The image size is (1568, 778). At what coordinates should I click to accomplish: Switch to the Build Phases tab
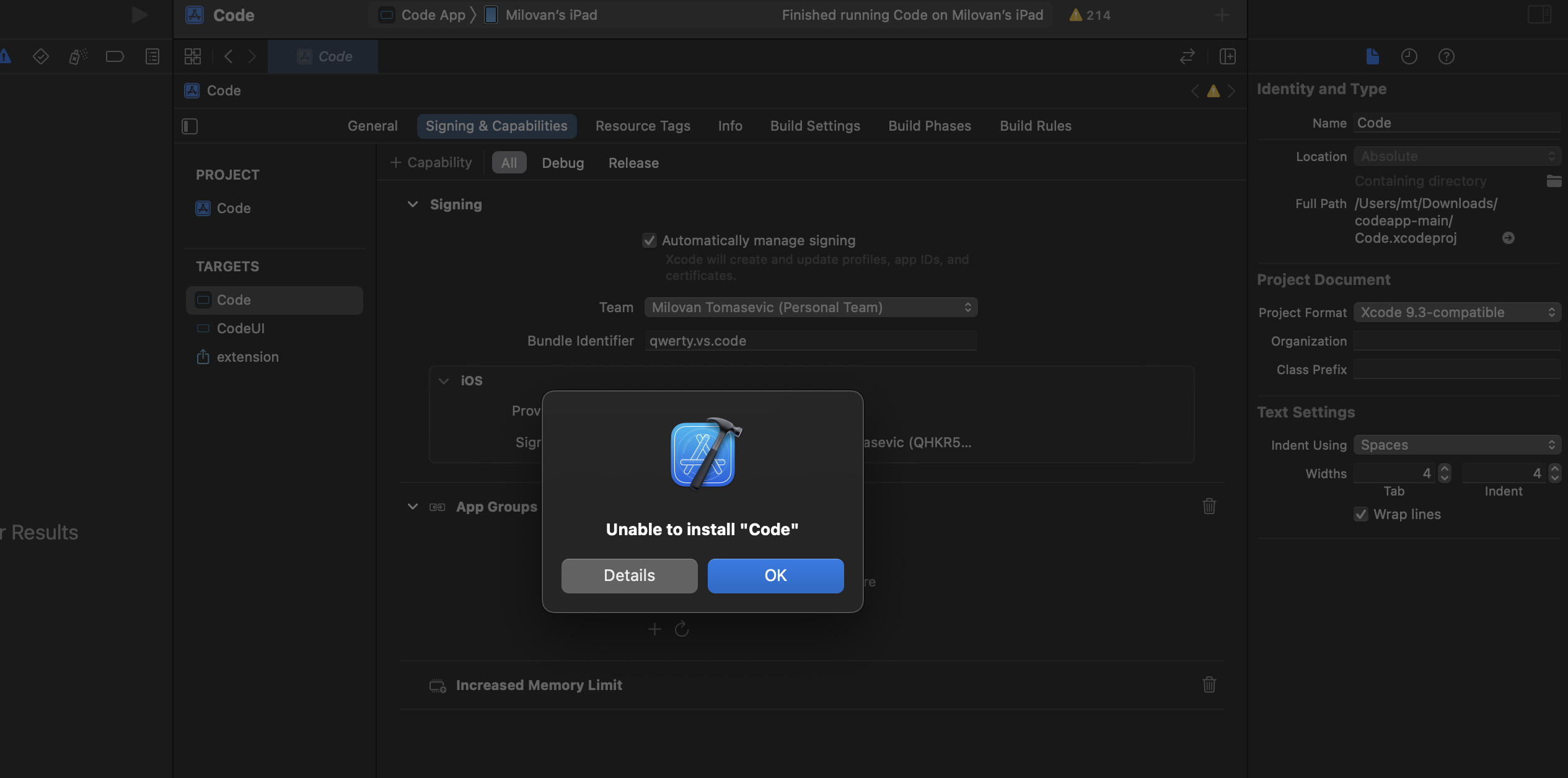pyautogui.click(x=930, y=126)
